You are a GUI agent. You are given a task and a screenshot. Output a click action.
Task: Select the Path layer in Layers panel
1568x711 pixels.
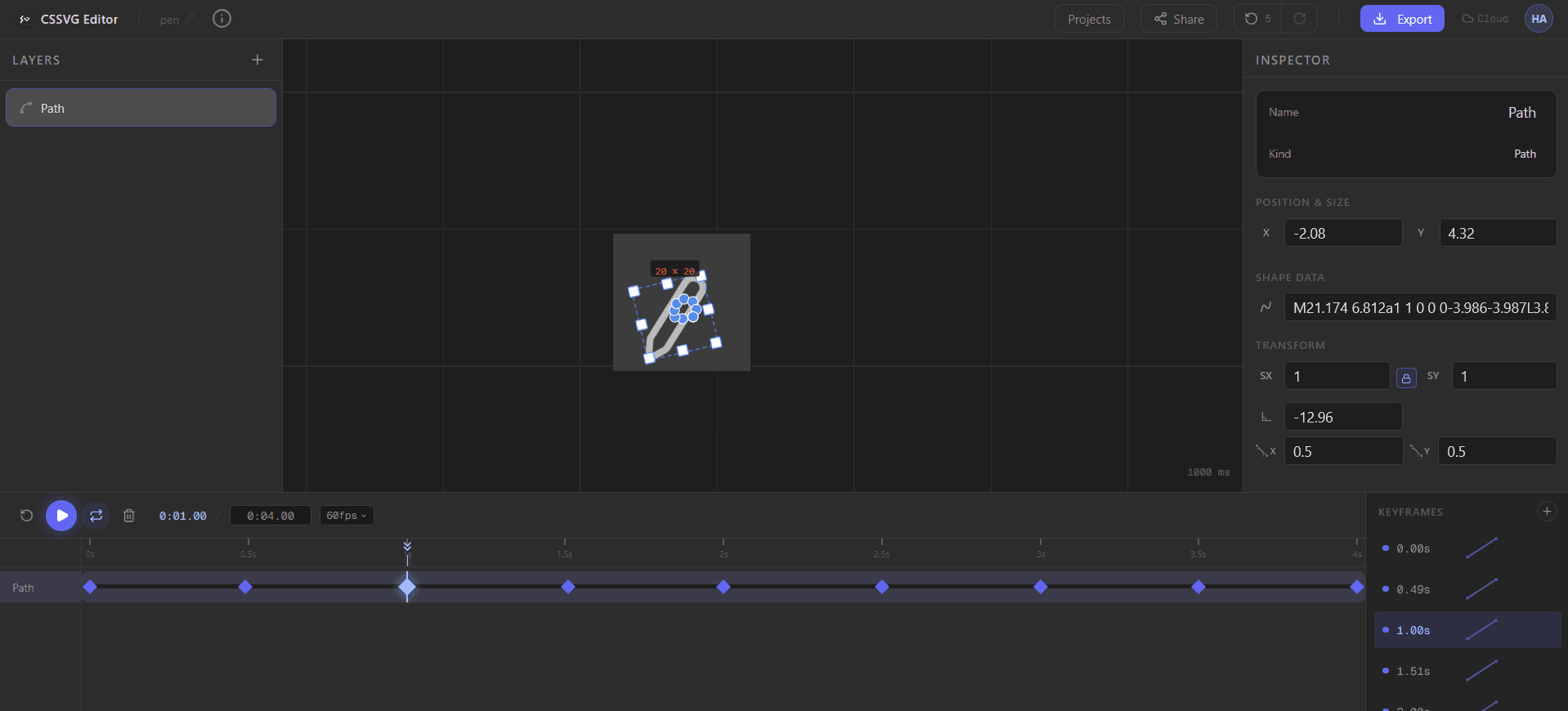pyautogui.click(x=141, y=108)
